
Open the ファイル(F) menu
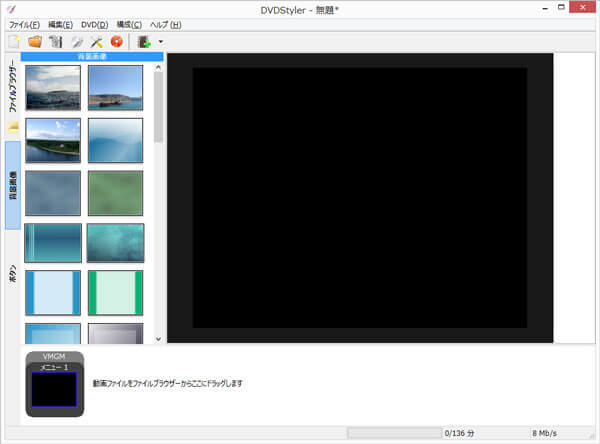pos(24,24)
